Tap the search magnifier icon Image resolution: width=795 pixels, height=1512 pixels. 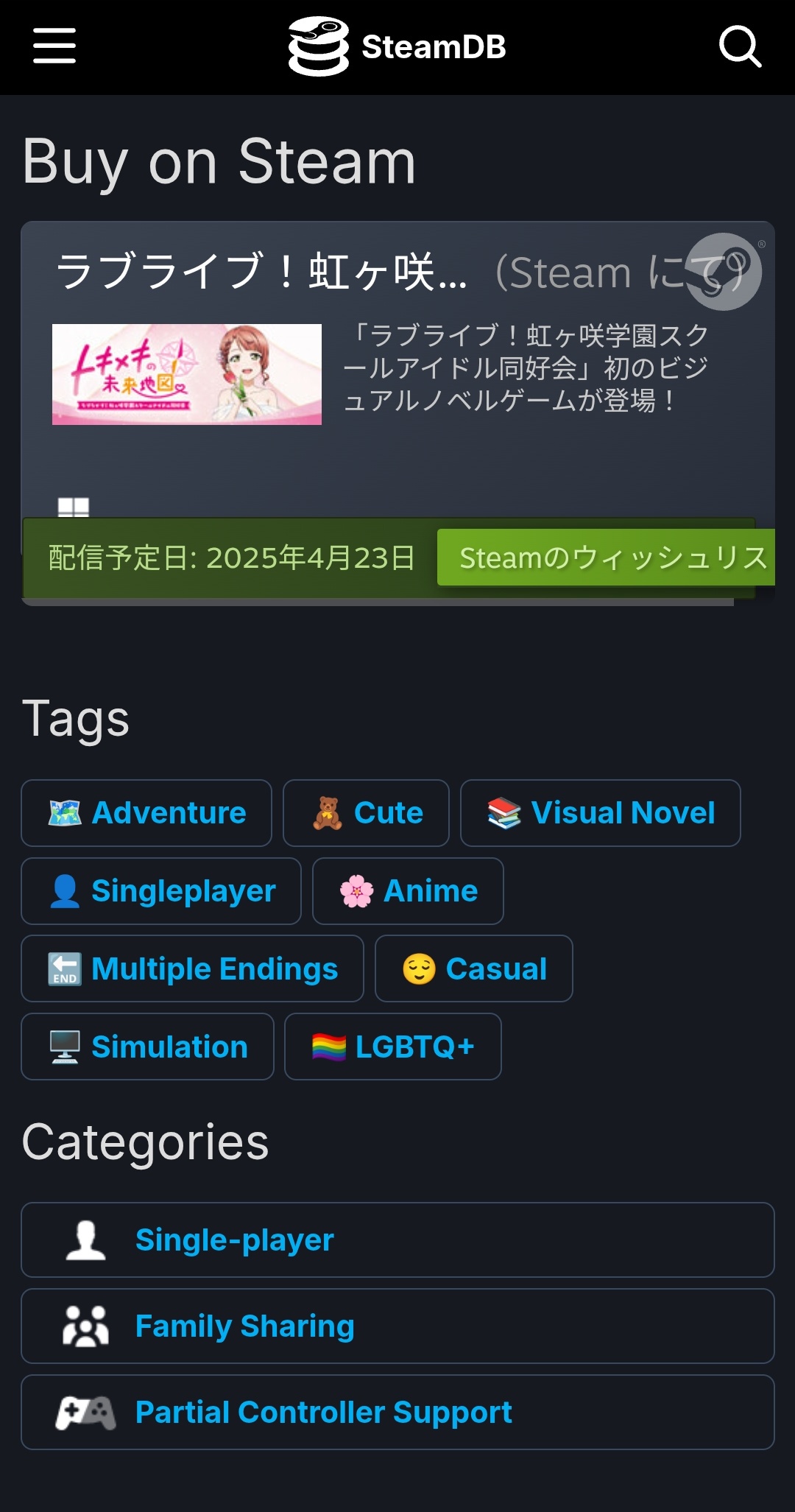[x=740, y=46]
